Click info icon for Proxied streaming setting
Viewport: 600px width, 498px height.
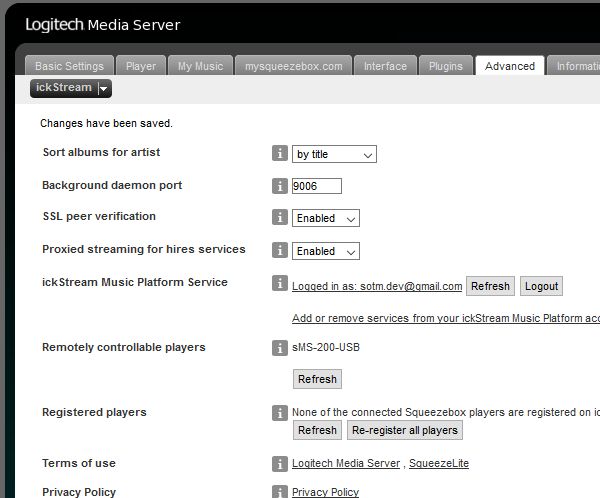pyautogui.click(x=280, y=250)
